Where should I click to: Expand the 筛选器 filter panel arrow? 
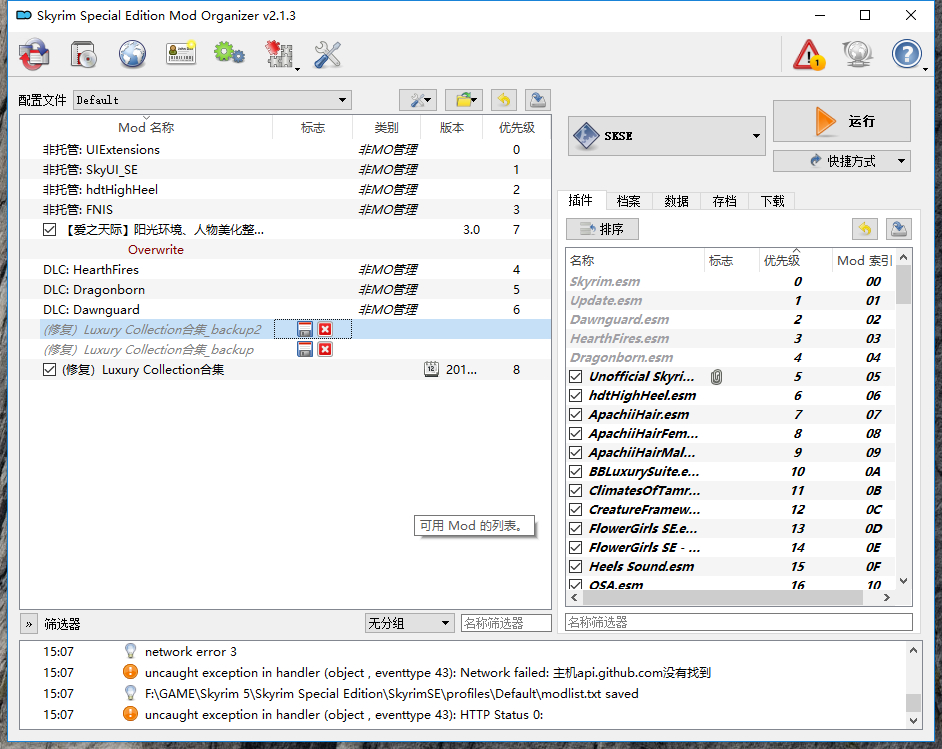(x=29, y=624)
